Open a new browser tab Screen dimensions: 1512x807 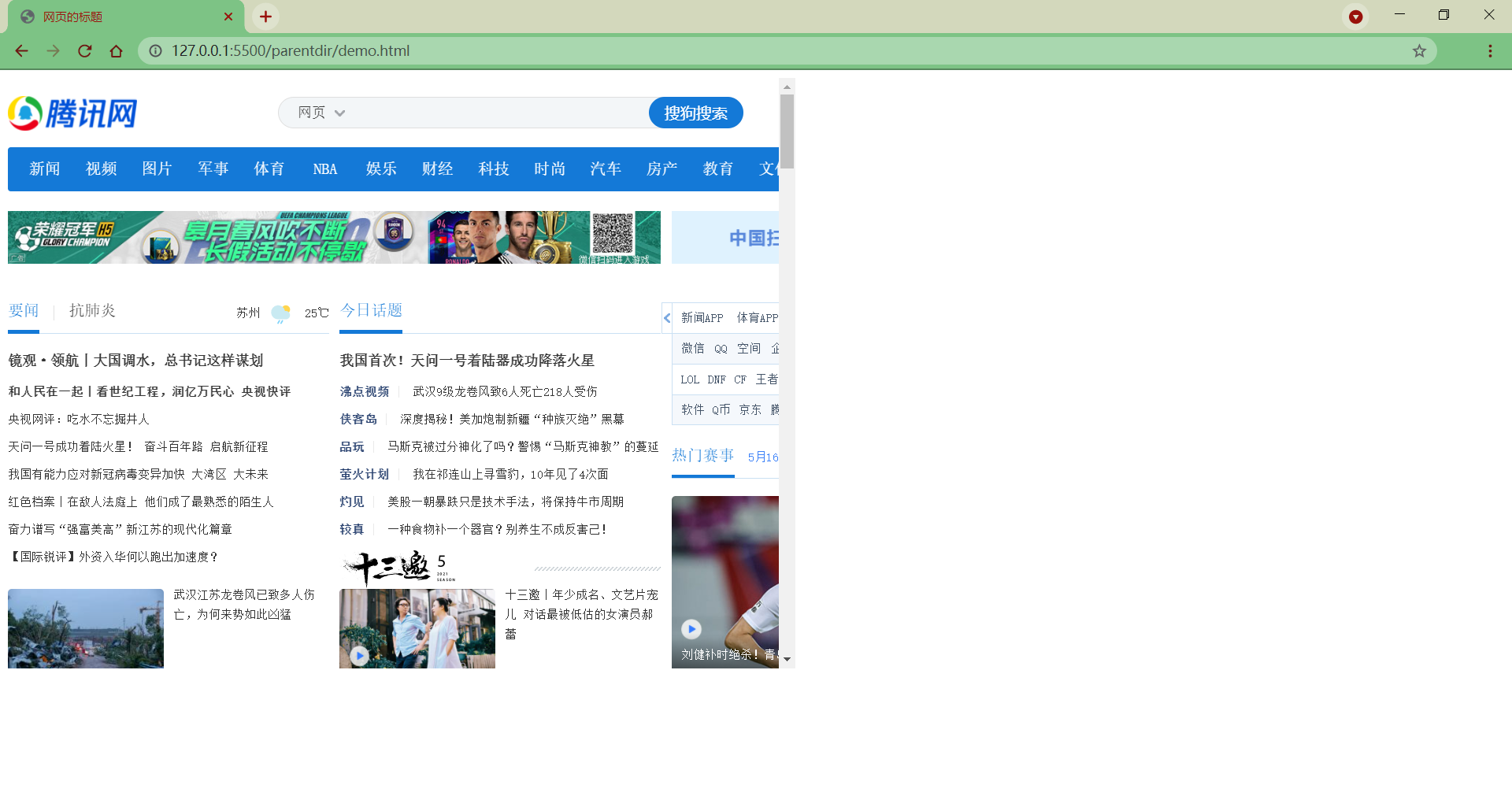265,16
